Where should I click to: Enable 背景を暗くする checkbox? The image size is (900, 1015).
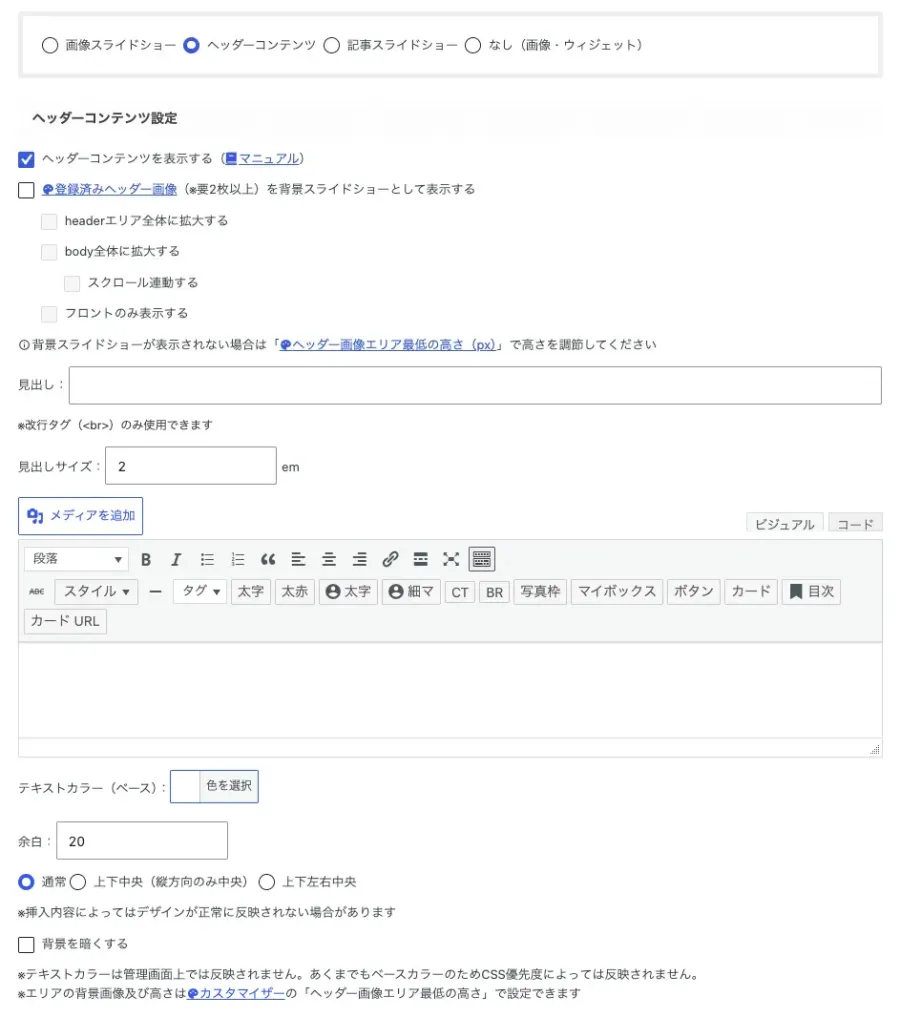pos(26,945)
